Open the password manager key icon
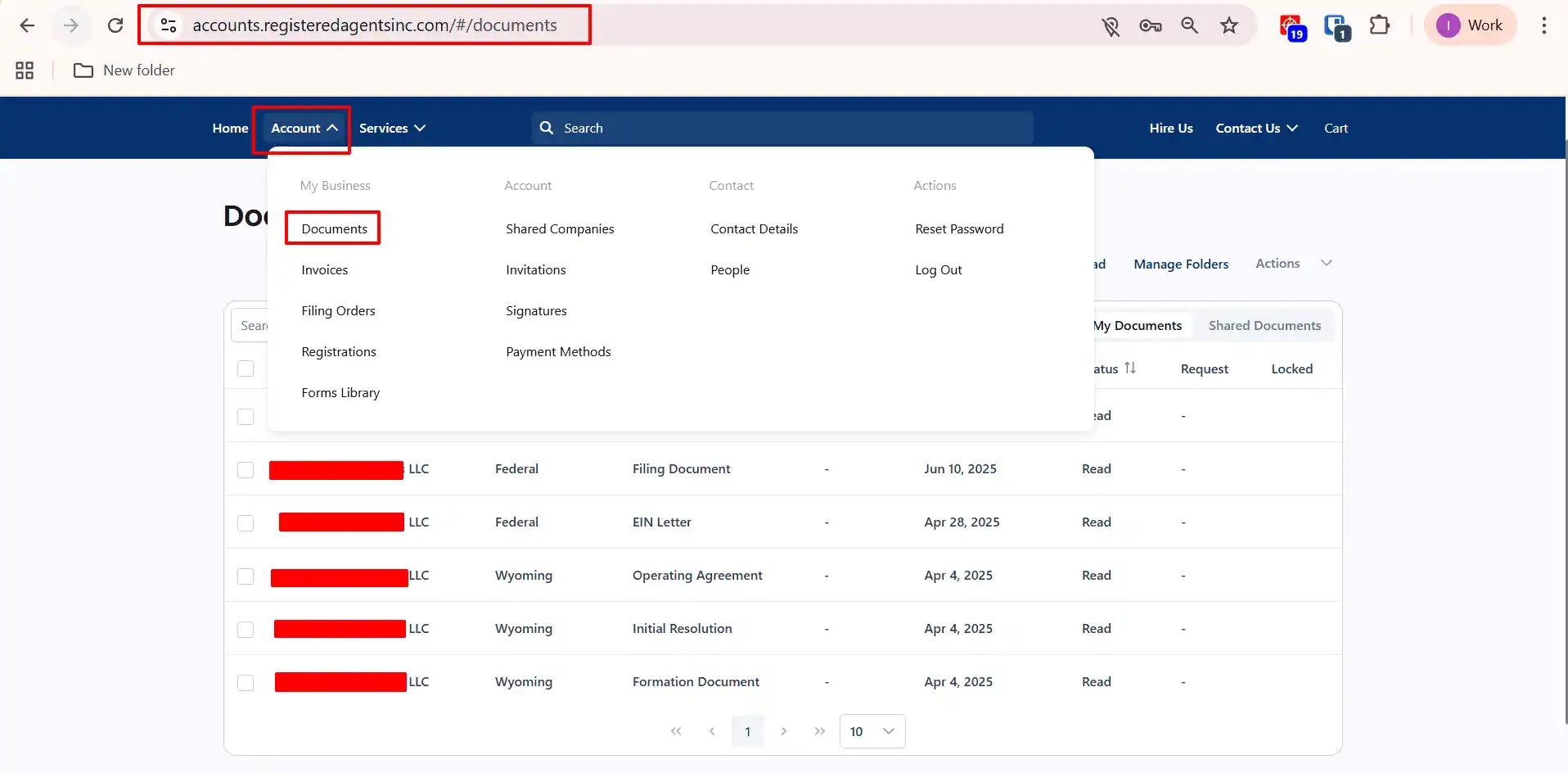The image size is (1568, 773). (1150, 25)
